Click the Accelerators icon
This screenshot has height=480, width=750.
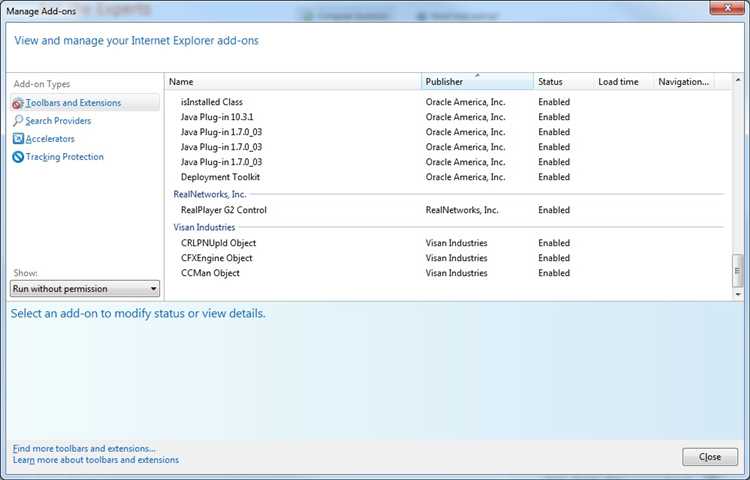(18, 139)
